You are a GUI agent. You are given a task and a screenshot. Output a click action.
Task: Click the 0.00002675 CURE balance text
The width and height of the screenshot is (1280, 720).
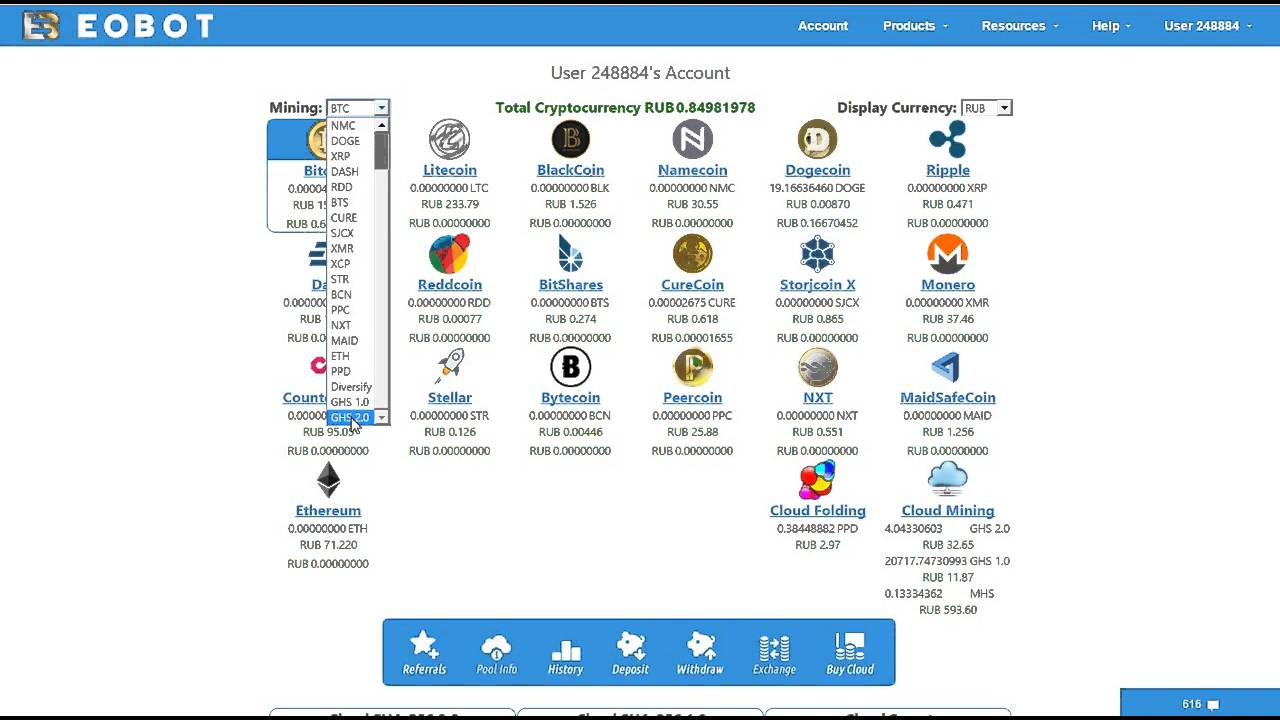tap(692, 303)
